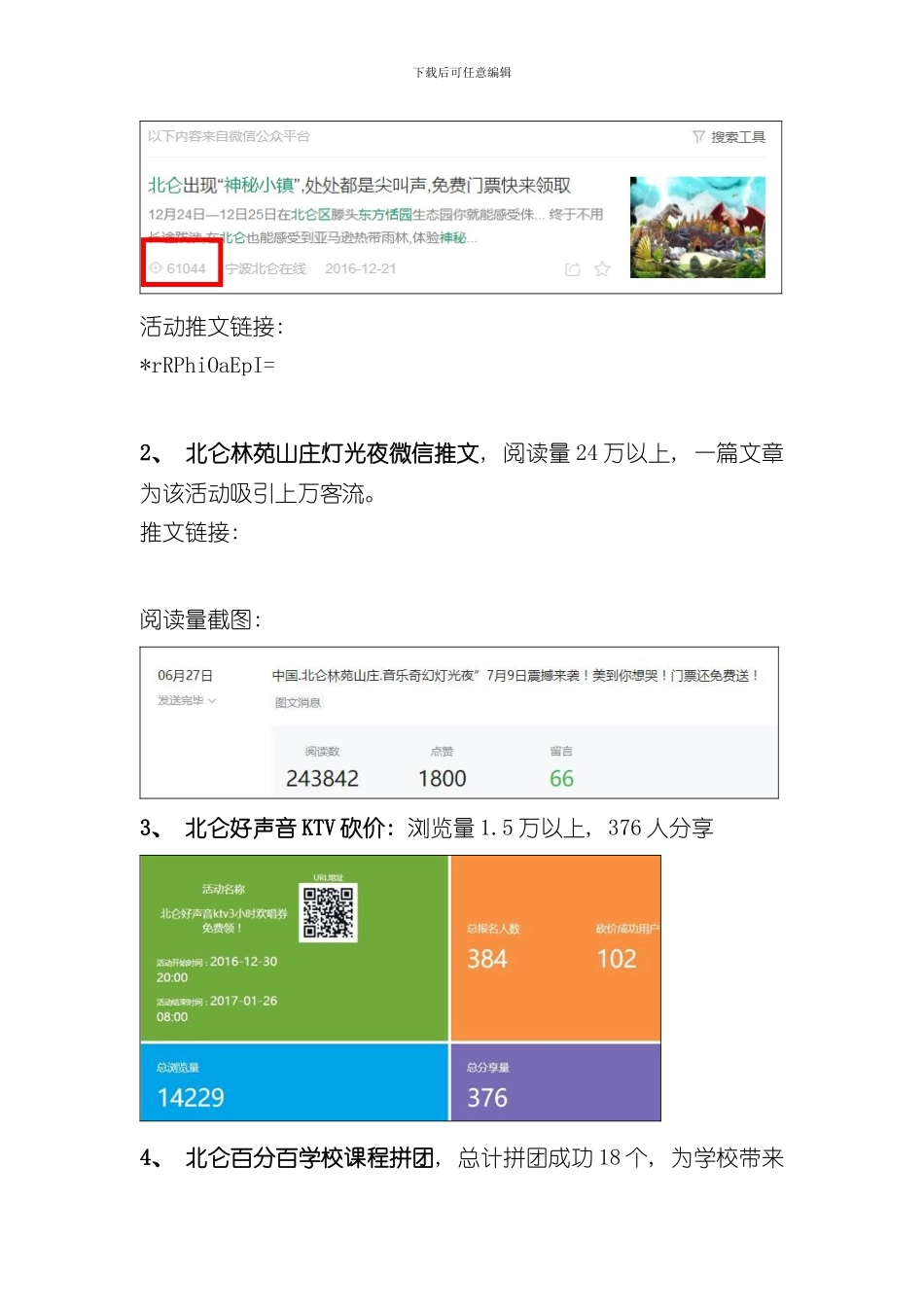This screenshot has width=924, height=1307.
Task: Click the 砍价成功用户 label
Action: coord(627,929)
